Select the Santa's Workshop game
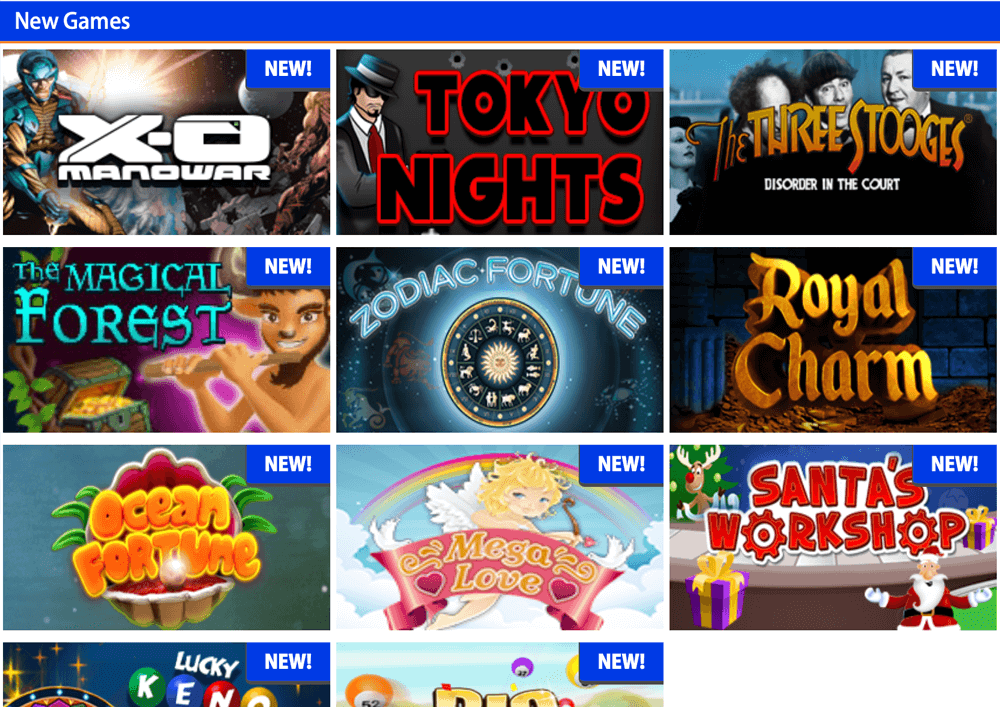This screenshot has height=707, width=1000. click(833, 537)
